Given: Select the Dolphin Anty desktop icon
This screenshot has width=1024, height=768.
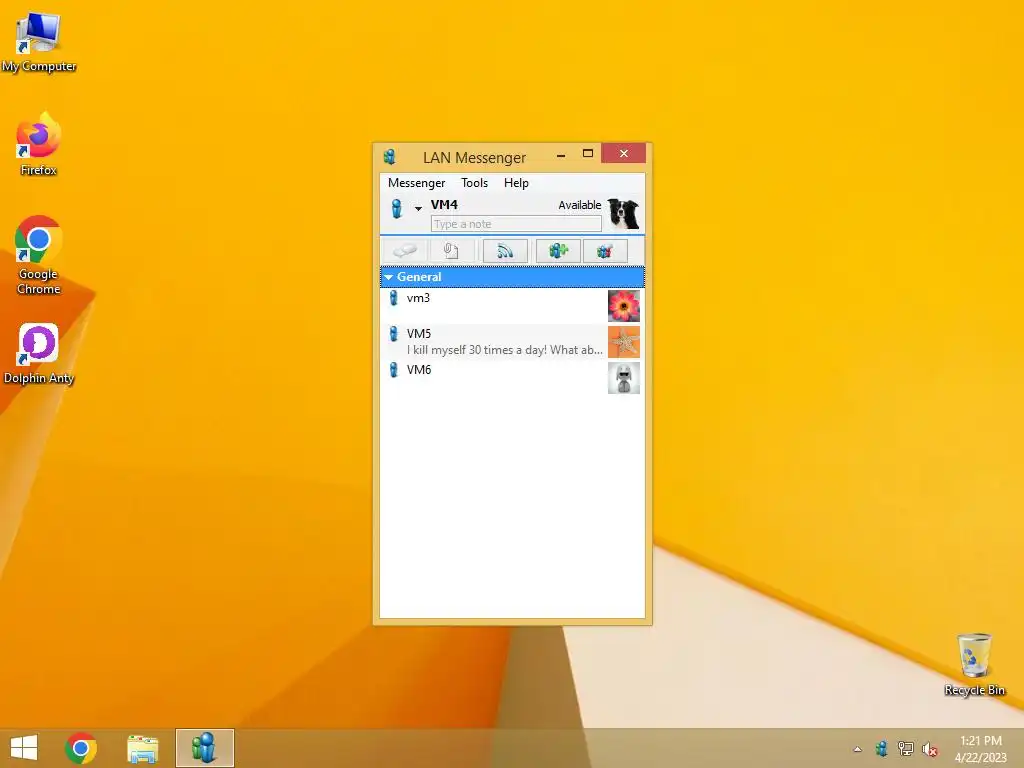Looking at the screenshot, I should coord(39,354).
